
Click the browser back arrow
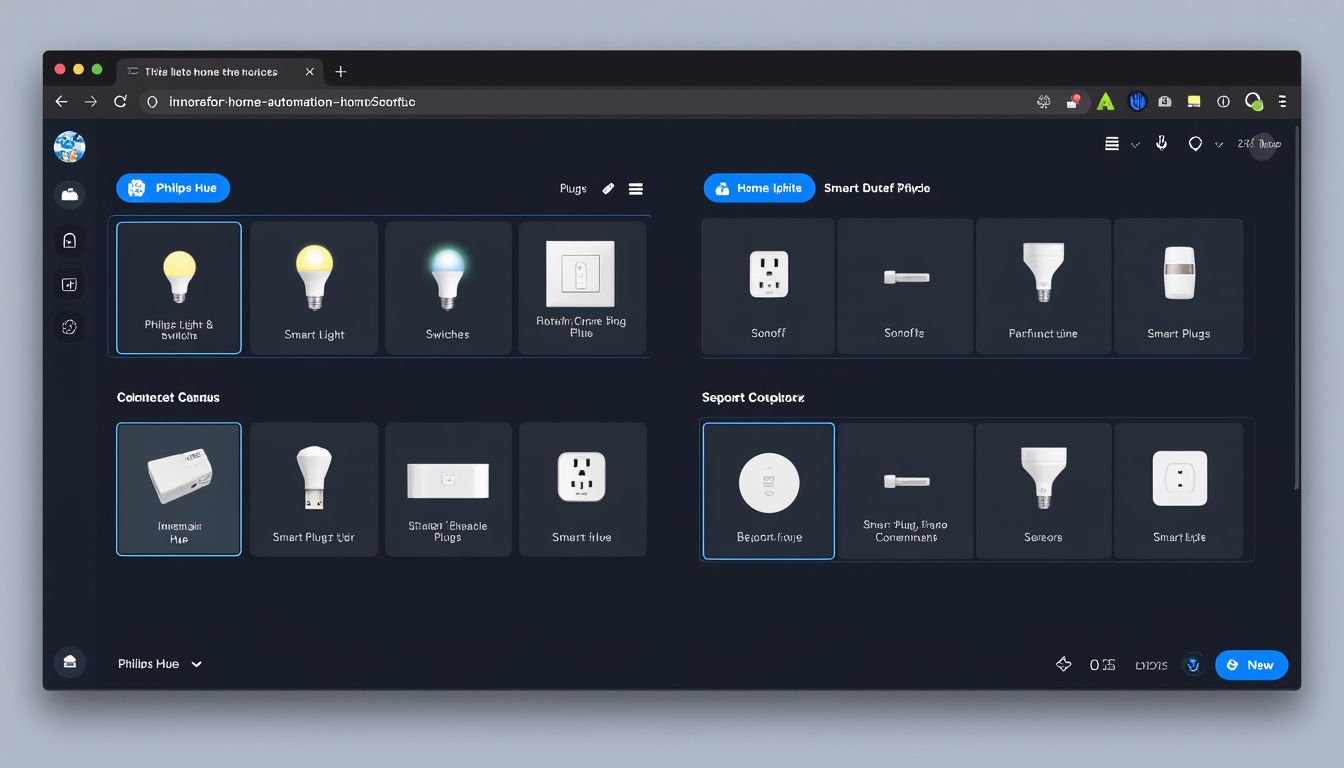61,101
